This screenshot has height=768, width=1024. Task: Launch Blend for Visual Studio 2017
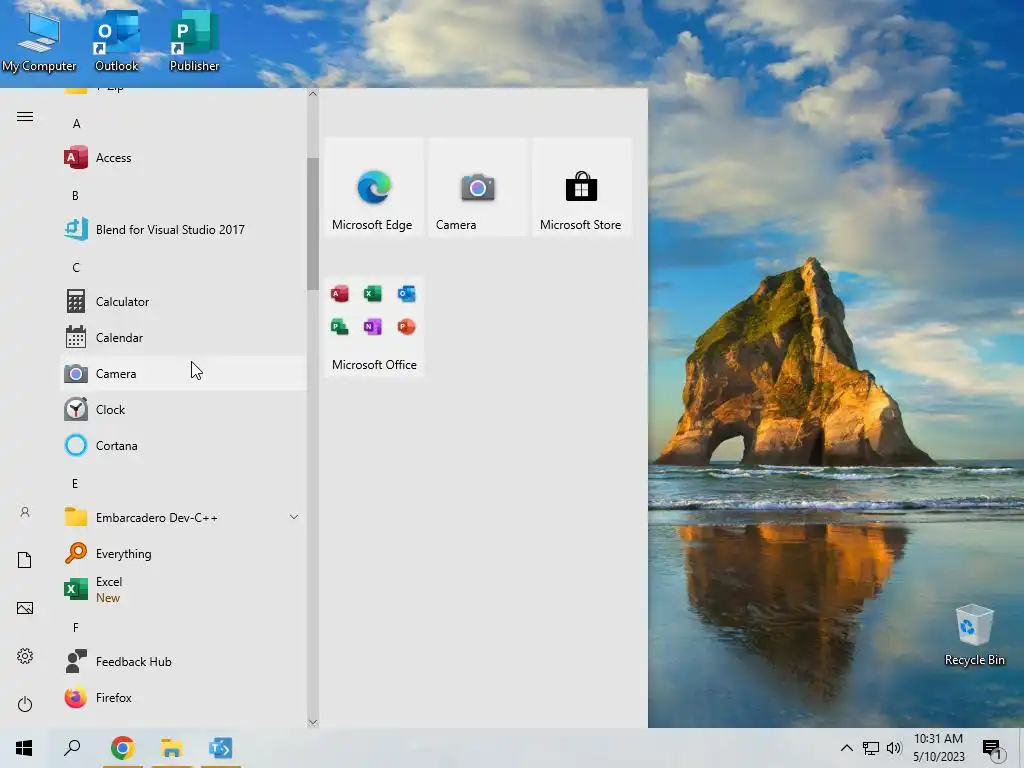(183, 229)
